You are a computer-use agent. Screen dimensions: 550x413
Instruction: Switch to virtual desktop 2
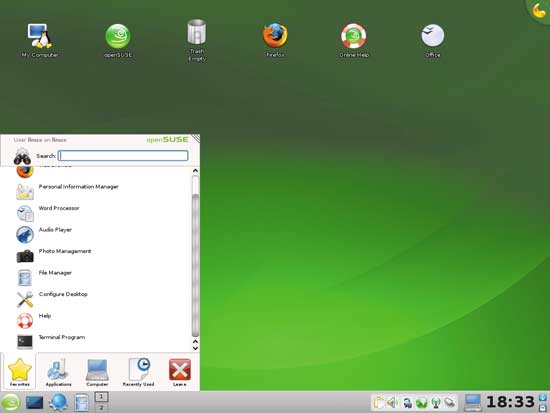tap(101, 407)
